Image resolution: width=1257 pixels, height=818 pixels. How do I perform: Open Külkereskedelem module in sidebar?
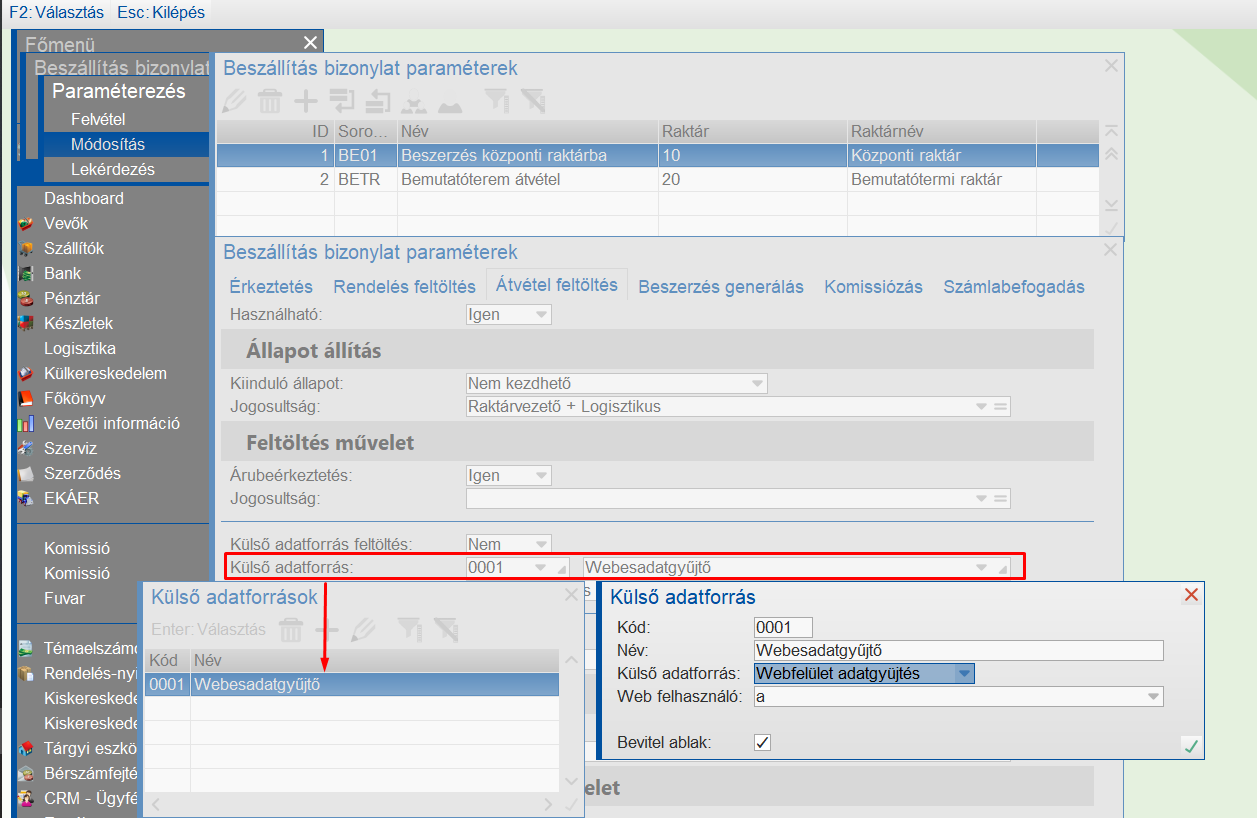tap(105, 373)
